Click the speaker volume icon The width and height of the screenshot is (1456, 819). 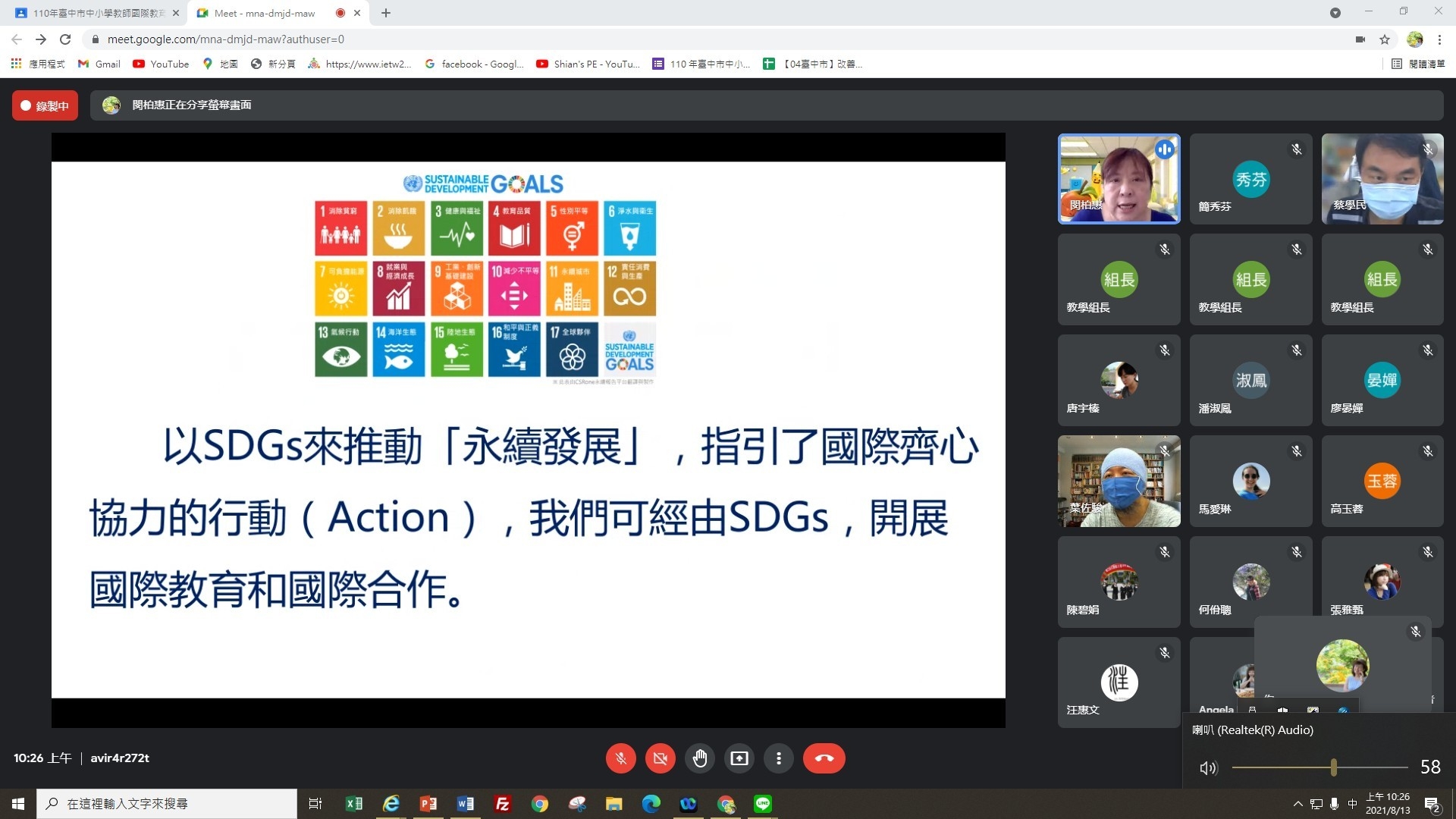point(1208,768)
